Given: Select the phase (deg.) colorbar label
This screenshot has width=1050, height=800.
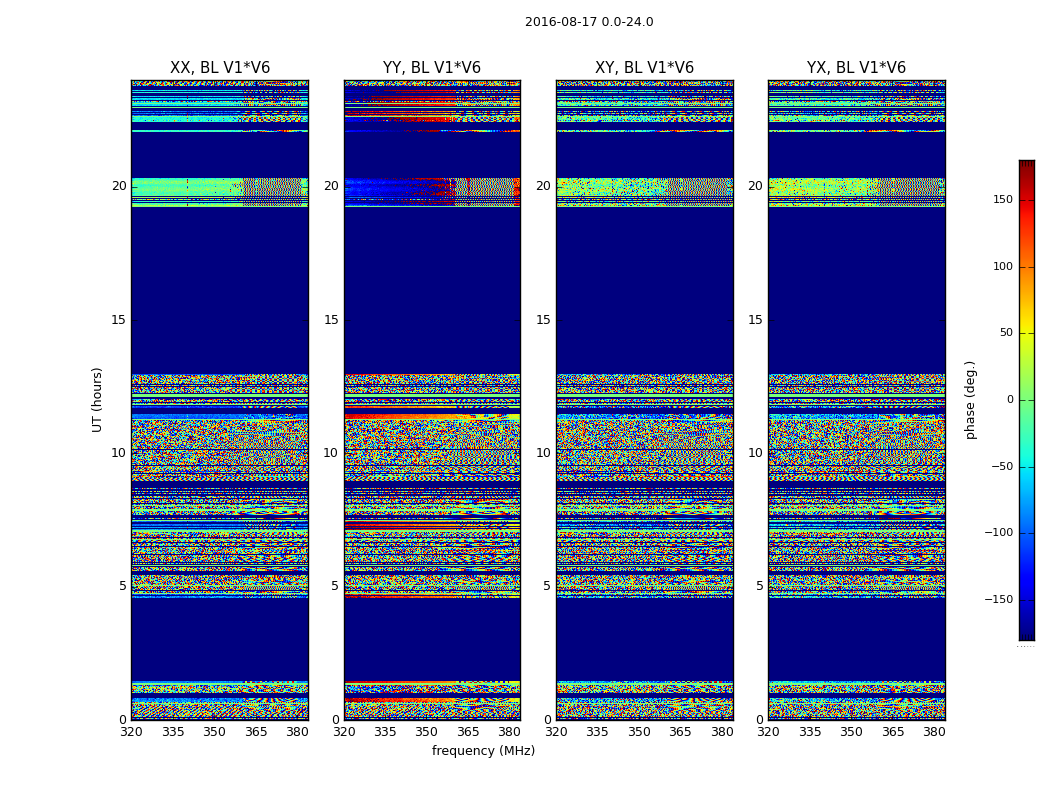Looking at the screenshot, I should pos(970,399).
